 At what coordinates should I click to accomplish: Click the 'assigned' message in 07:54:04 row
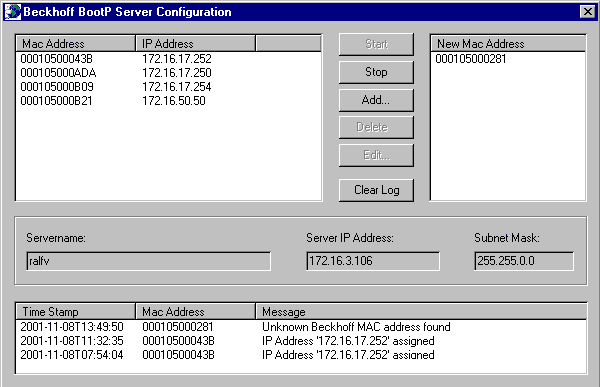[348, 355]
